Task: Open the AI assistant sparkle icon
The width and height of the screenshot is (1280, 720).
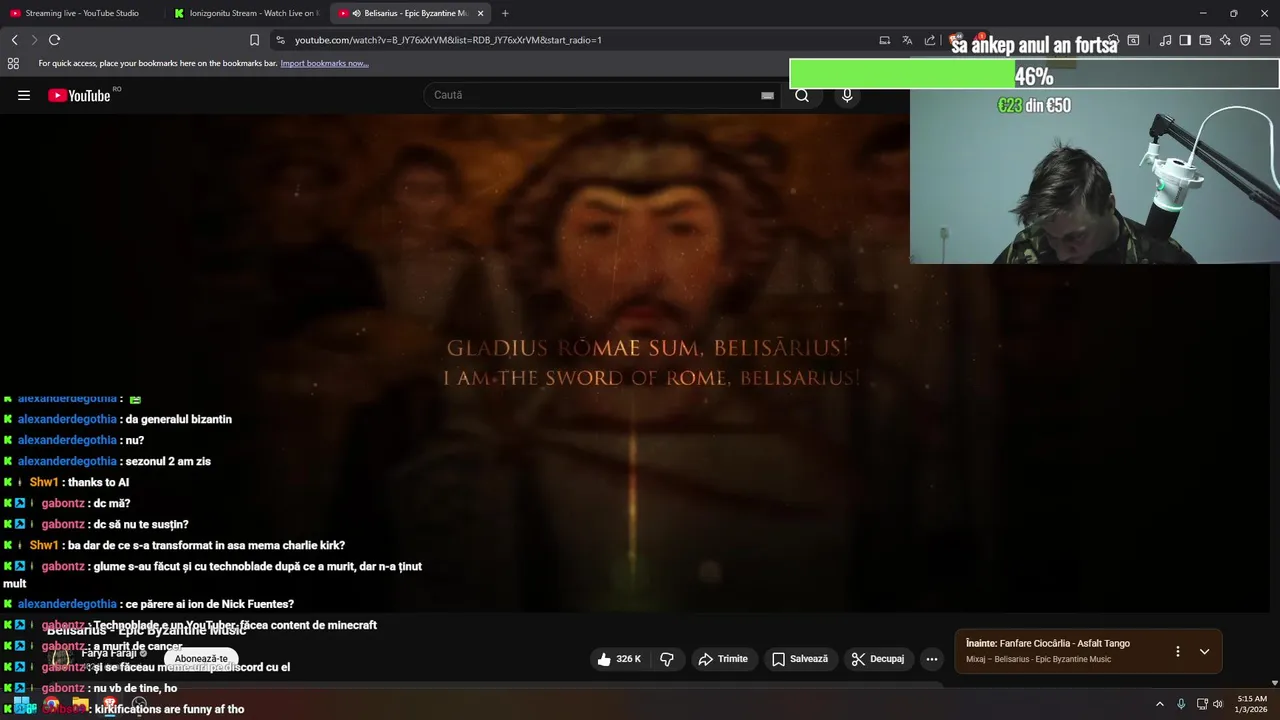Action: [1225, 40]
